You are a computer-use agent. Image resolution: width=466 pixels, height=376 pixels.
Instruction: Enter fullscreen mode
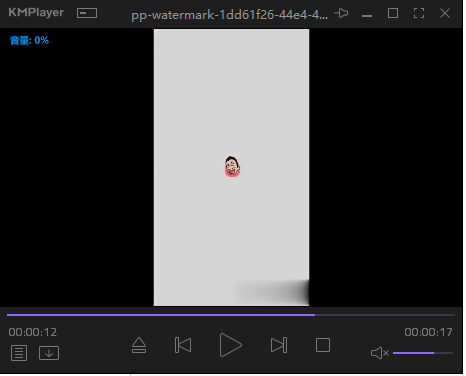[x=419, y=13]
